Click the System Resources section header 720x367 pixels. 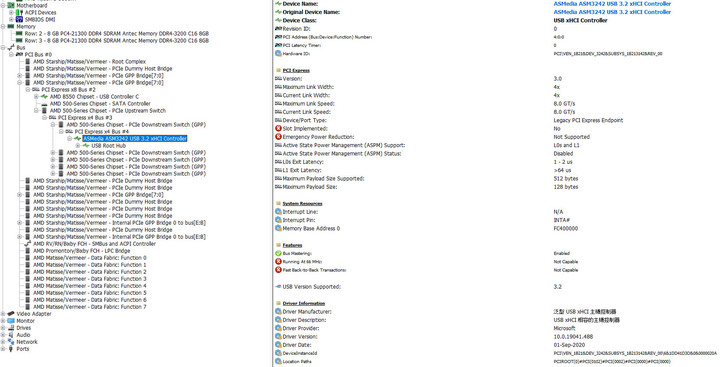(x=302, y=203)
